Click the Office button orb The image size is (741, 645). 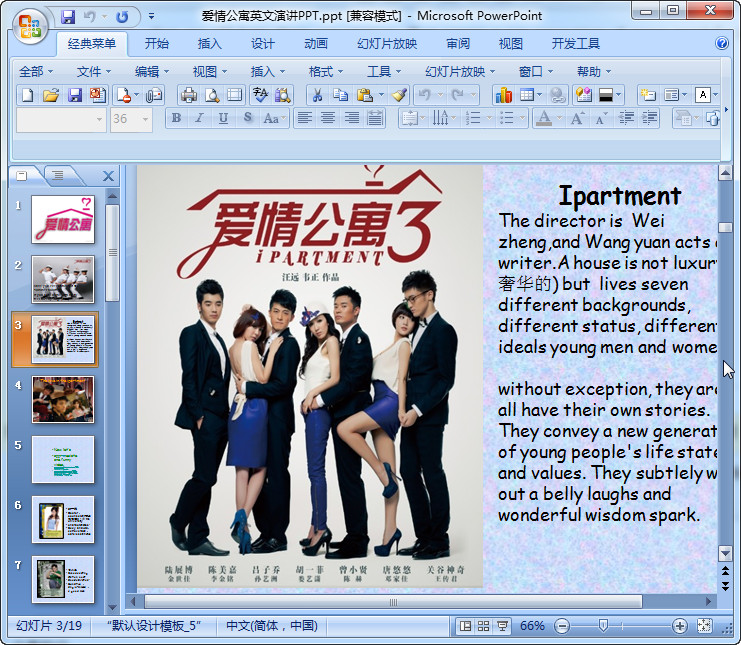click(x=29, y=26)
